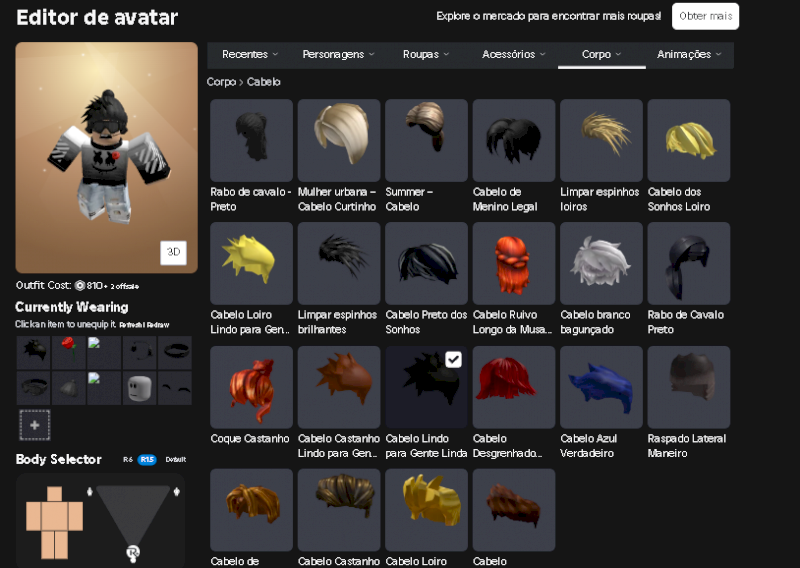Unequip the black spiky hair item
800x568 pixels.
coord(34,352)
